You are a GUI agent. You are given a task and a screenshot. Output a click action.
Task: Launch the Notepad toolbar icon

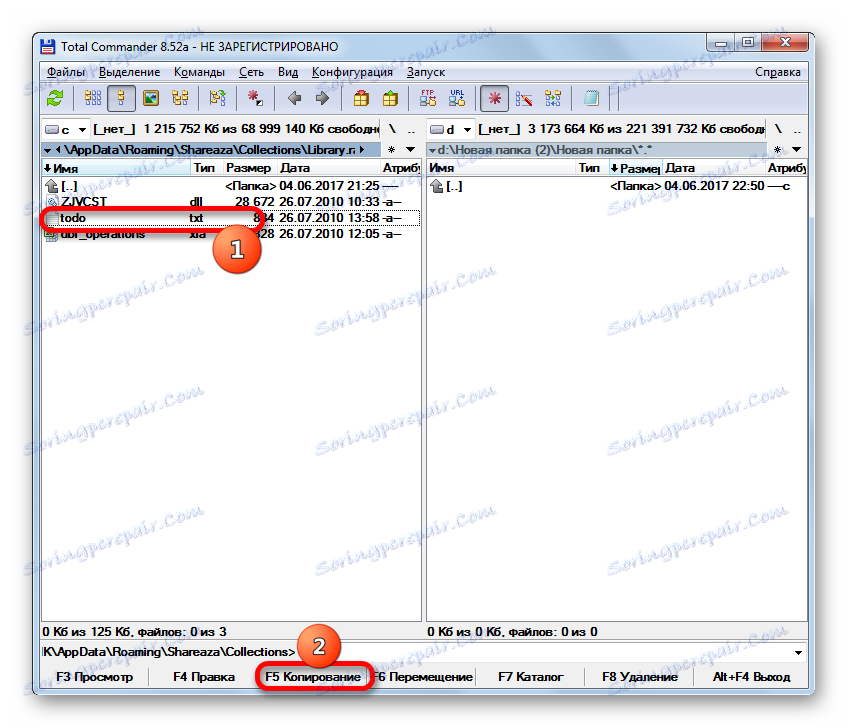591,98
